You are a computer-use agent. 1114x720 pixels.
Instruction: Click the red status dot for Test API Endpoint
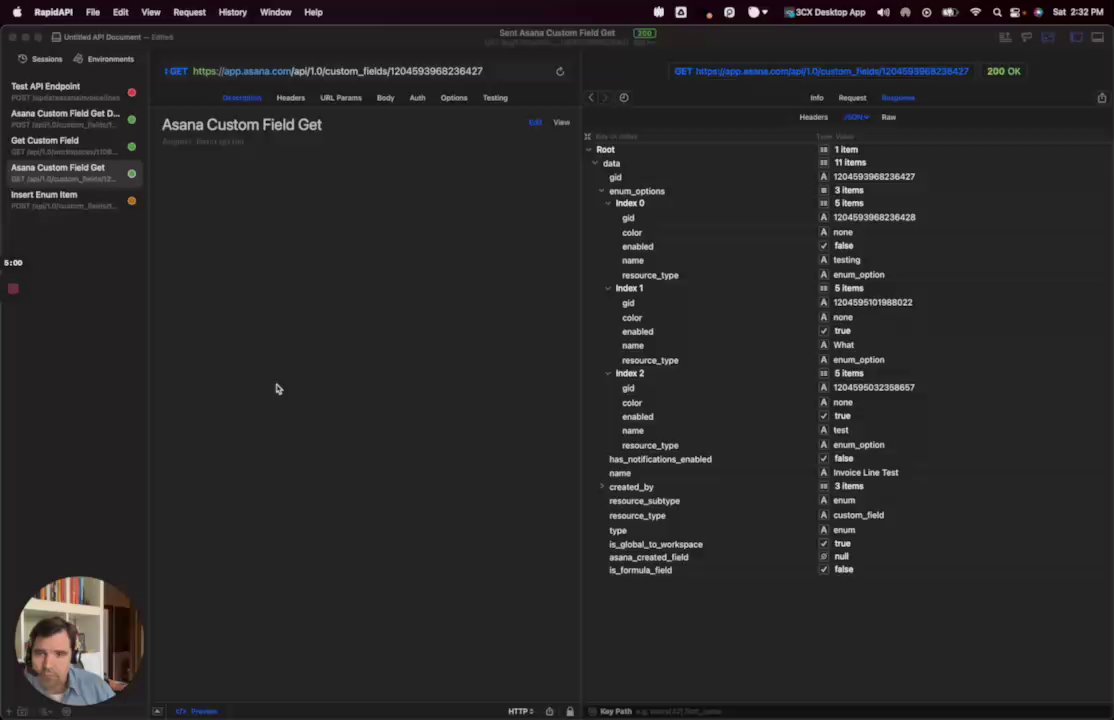coord(131,92)
